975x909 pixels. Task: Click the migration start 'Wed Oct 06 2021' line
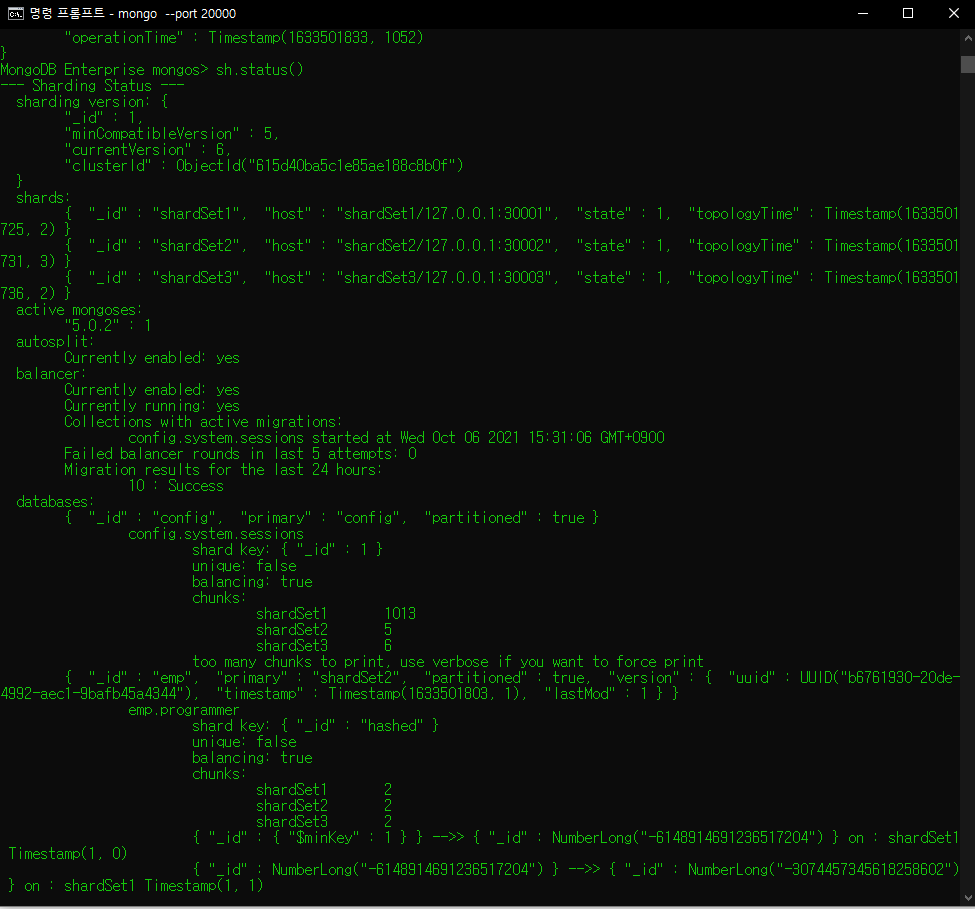396,438
